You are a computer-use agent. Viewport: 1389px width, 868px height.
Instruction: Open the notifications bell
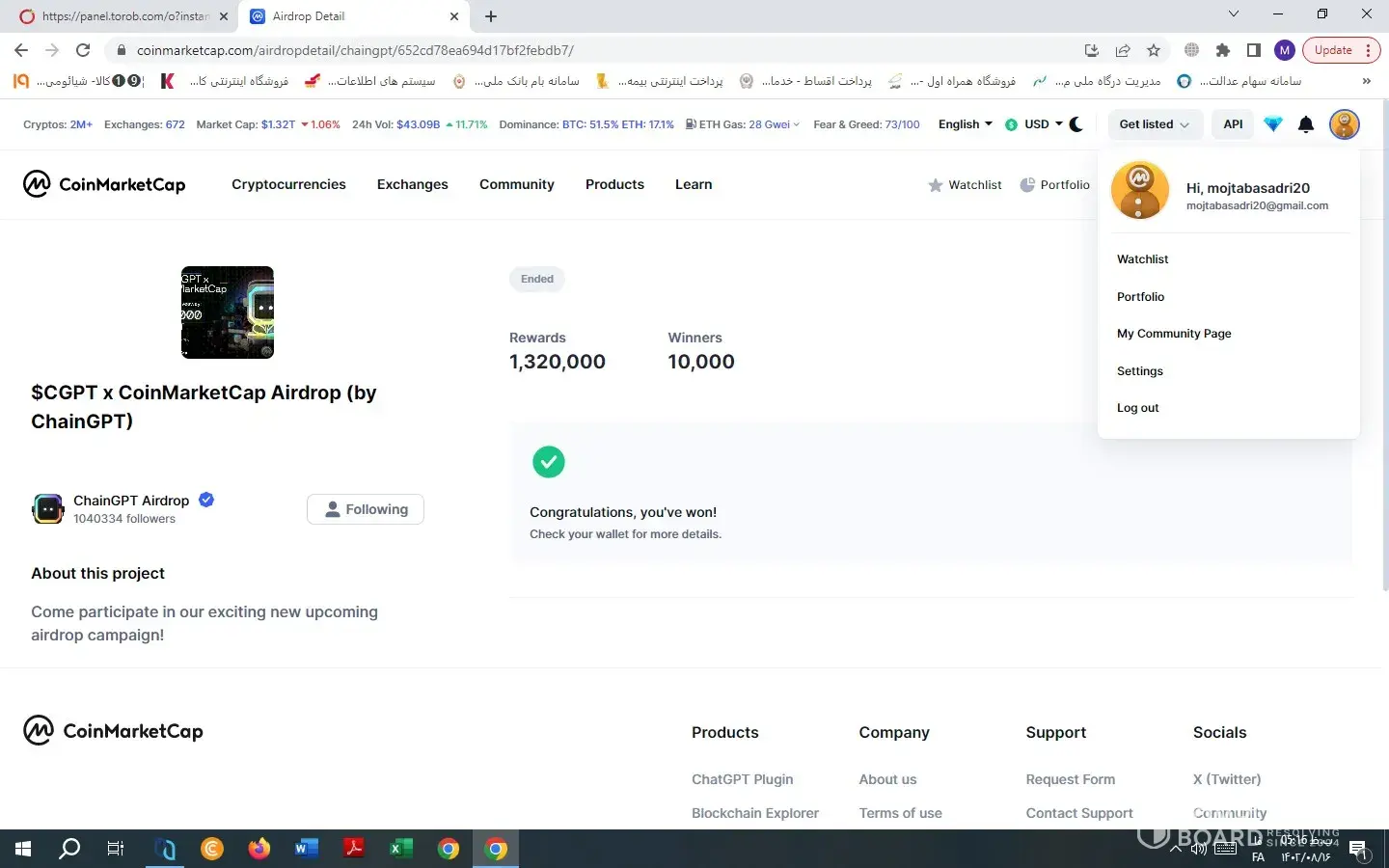tap(1306, 124)
